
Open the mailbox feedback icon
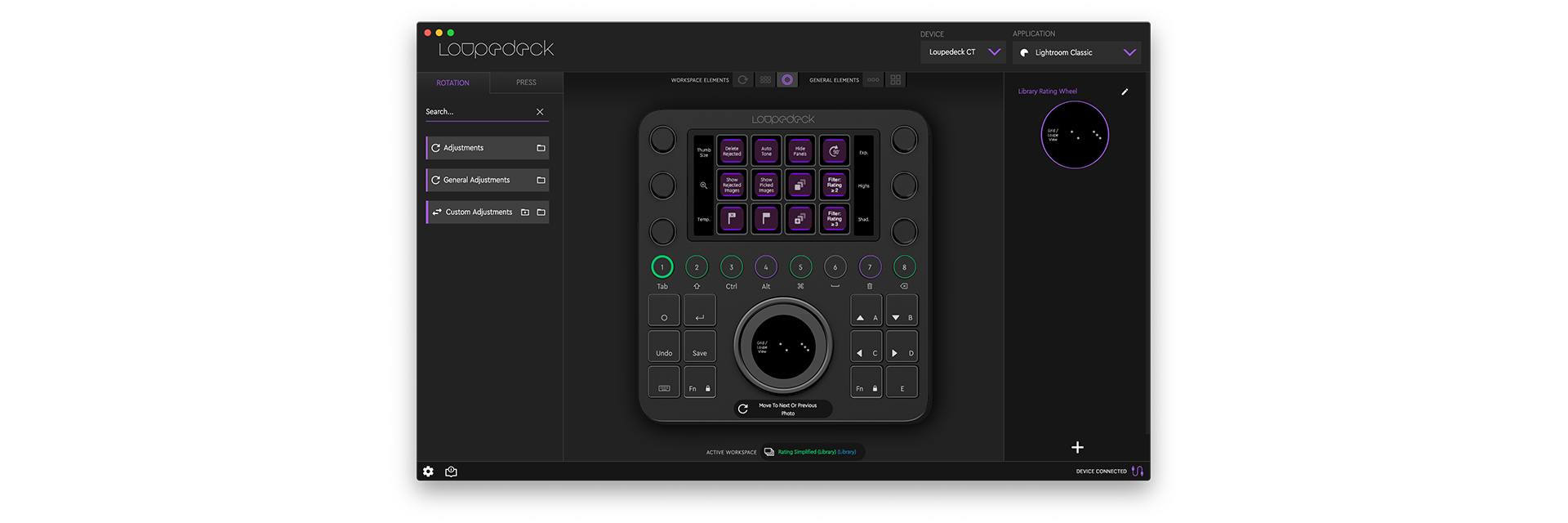pos(451,472)
